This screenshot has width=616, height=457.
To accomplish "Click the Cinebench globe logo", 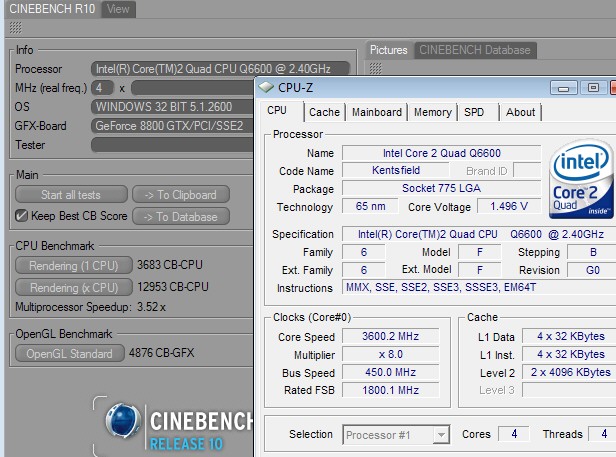I will pyautogui.click(x=123, y=421).
